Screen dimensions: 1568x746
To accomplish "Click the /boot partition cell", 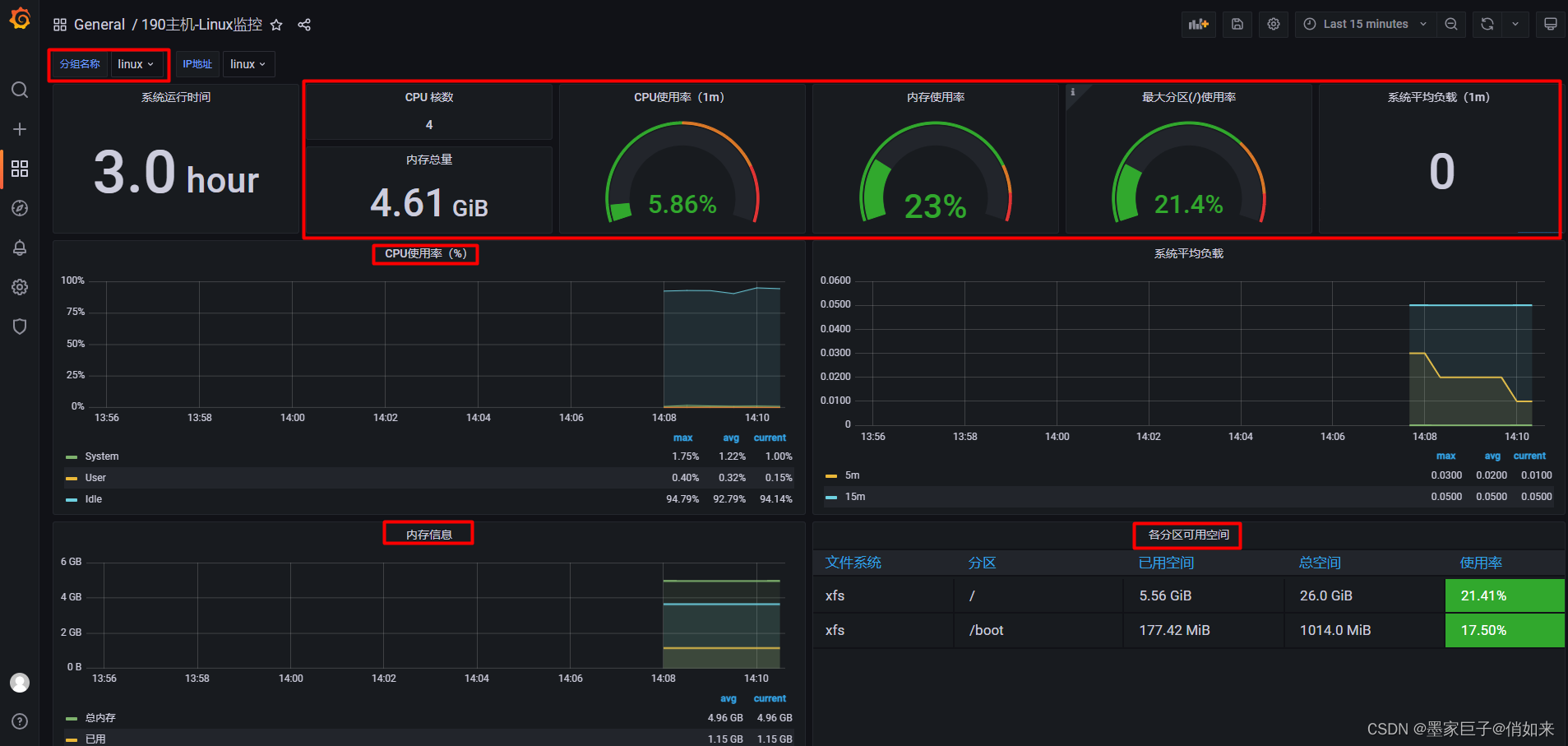I will click(1038, 630).
